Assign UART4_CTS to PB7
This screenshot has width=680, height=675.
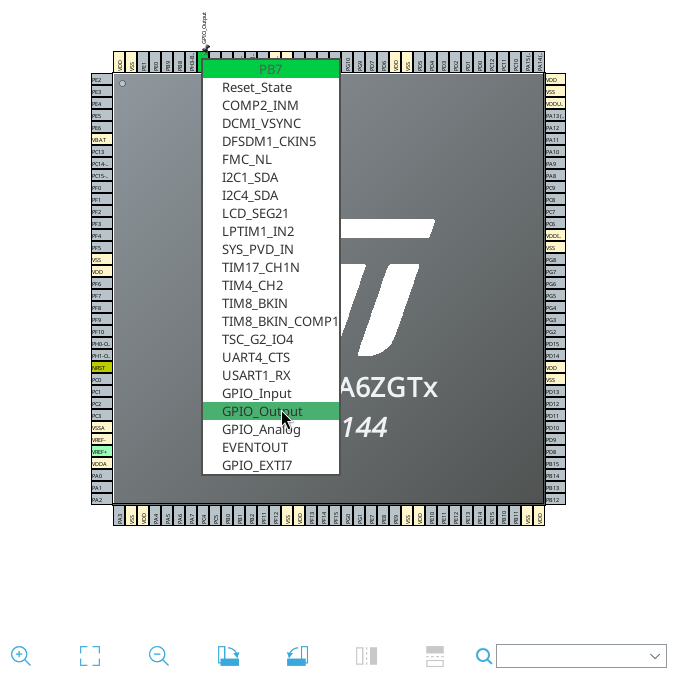pyautogui.click(x=271, y=357)
